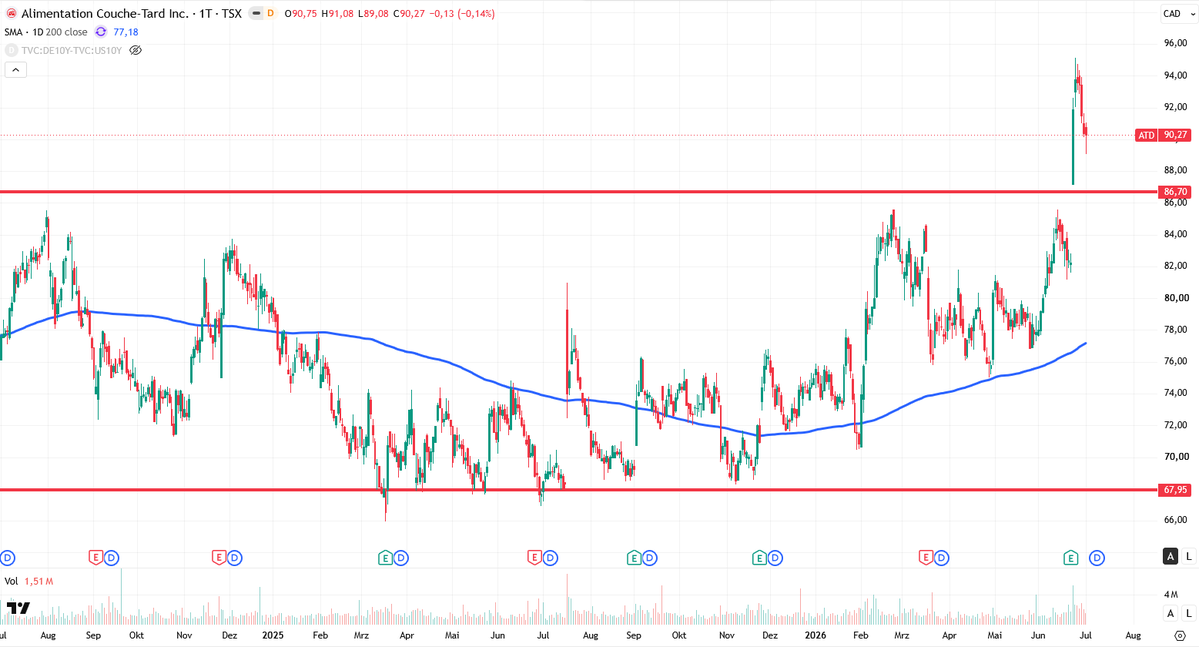Toggle auto scale A on main price pane
This screenshot has height=647, width=1199.
[1170, 556]
